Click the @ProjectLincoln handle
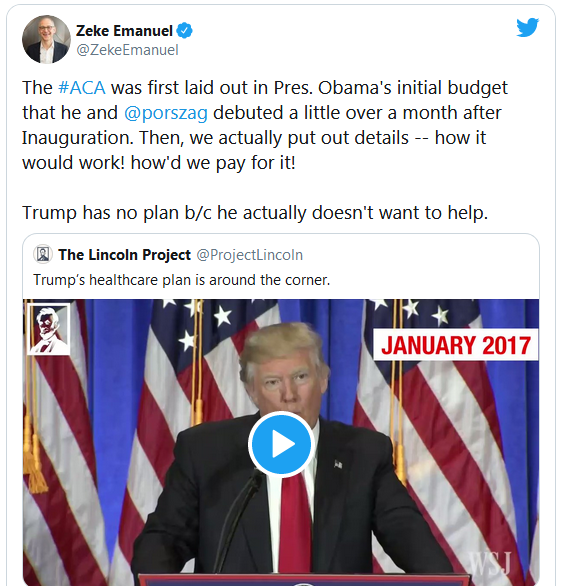The width and height of the screenshot is (588, 586). [x=249, y=255]
